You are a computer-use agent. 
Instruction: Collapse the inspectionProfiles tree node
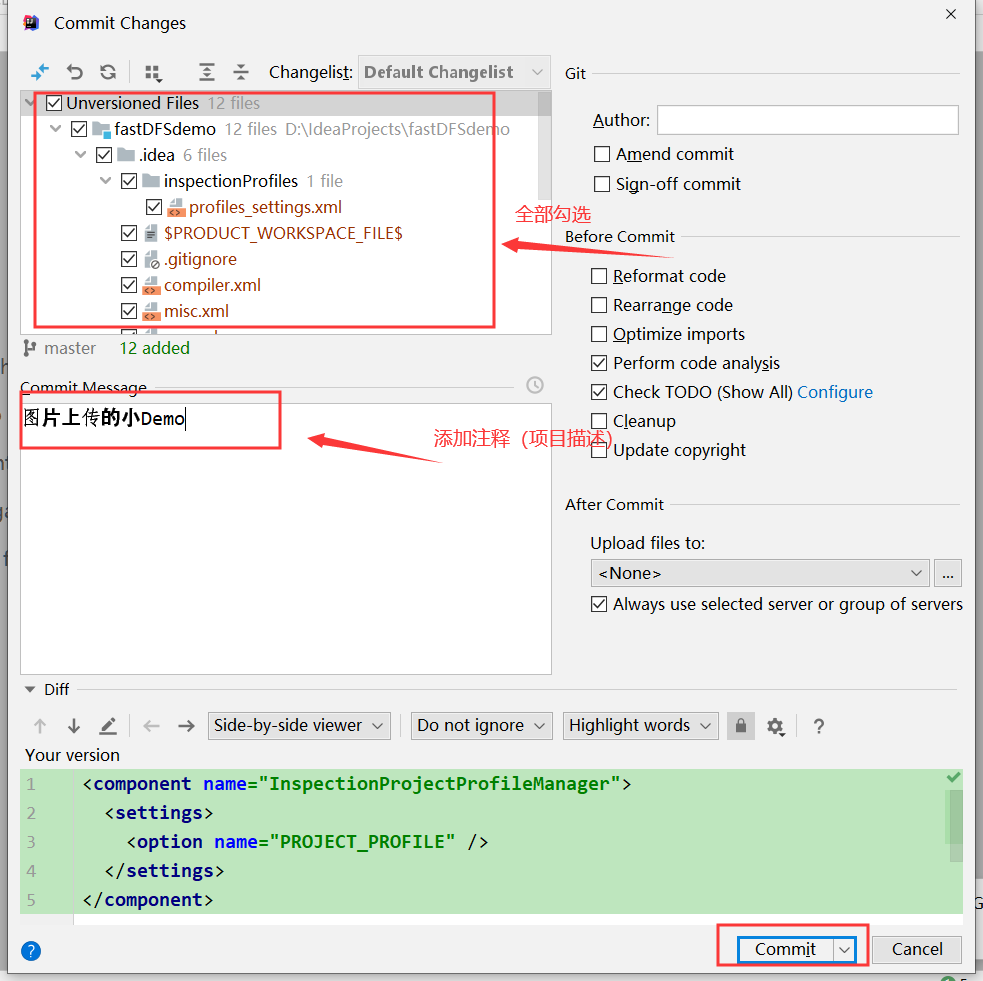pyautogui.click(x=105, y=181)
